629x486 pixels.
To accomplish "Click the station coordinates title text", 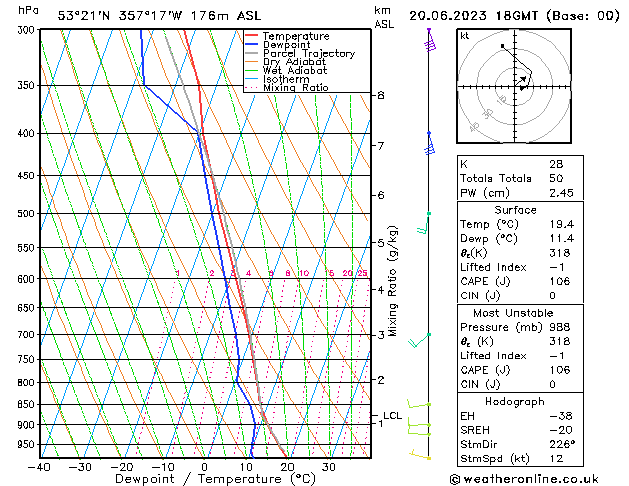I will coord(159,16).
